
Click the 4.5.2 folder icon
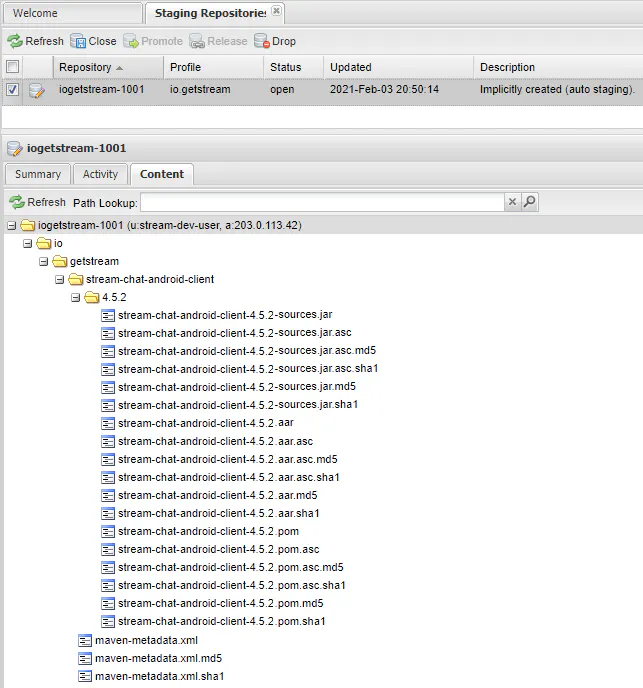[92, 297]
